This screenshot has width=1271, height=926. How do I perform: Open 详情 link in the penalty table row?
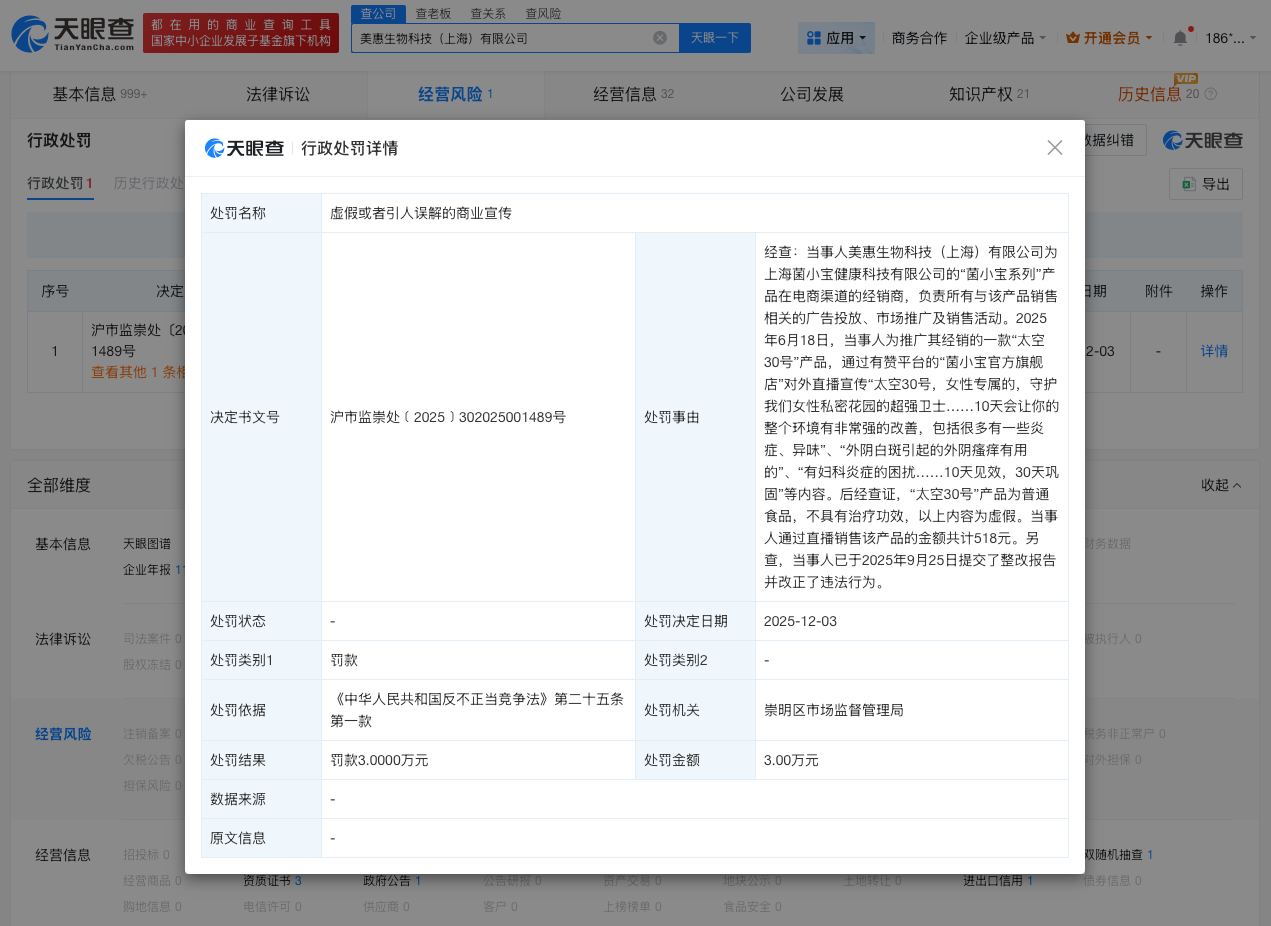coord(1214,351)
